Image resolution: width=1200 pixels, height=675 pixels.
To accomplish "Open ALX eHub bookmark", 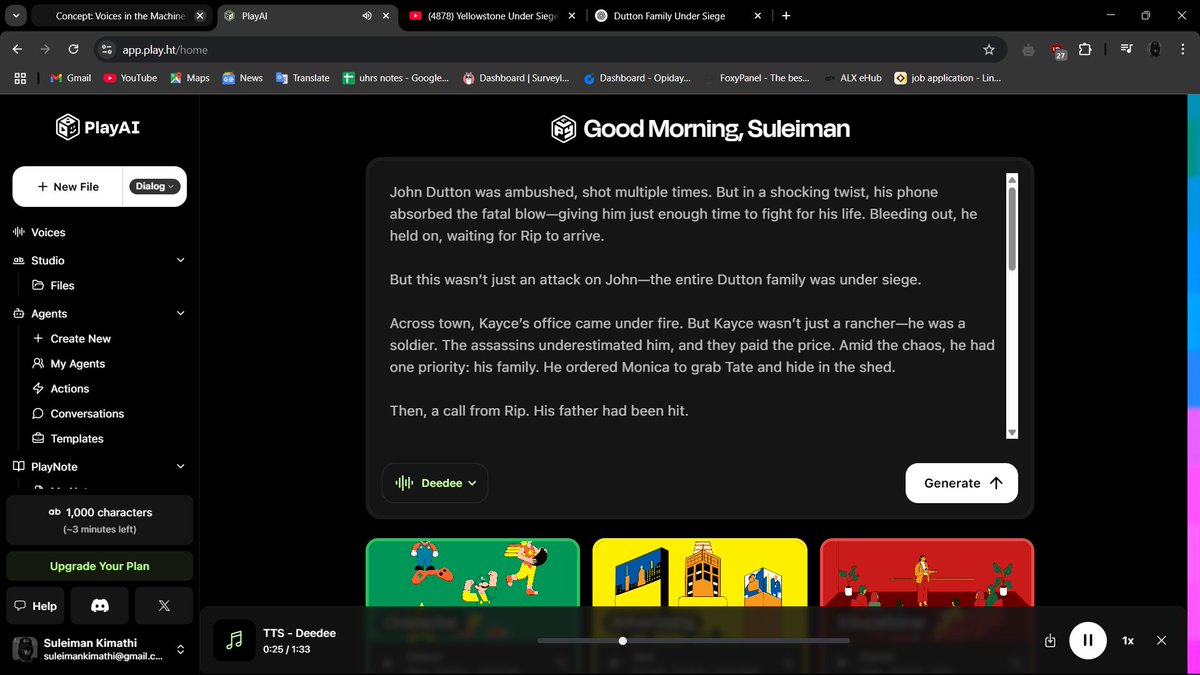I will click(853, 78).
